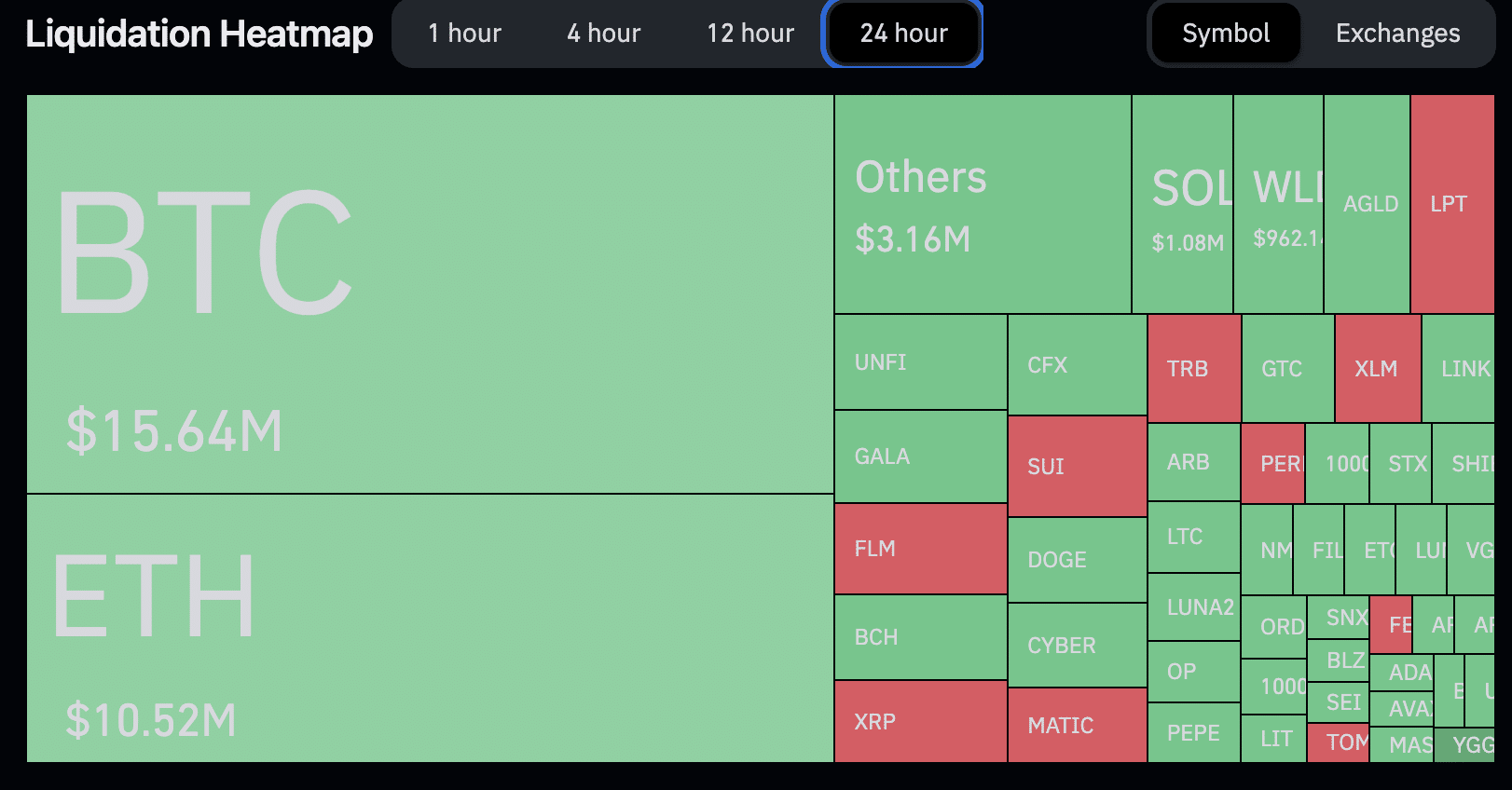Switch to the 4 hour timeframe
Image resolution: width=1512 pixels, height=790 pixels.
(603, 34)
